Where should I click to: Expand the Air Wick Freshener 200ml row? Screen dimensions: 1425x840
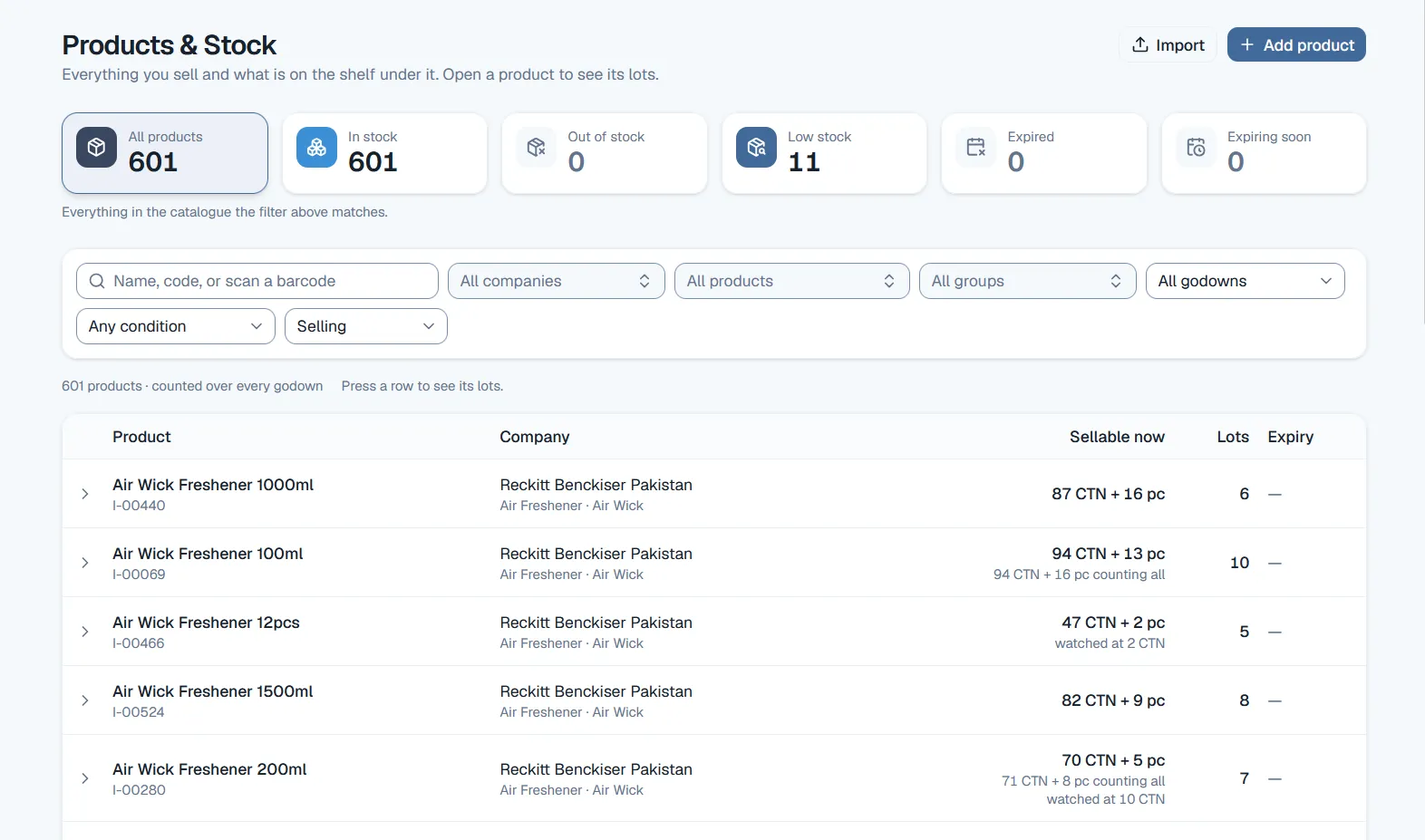[x=85, y=778]
